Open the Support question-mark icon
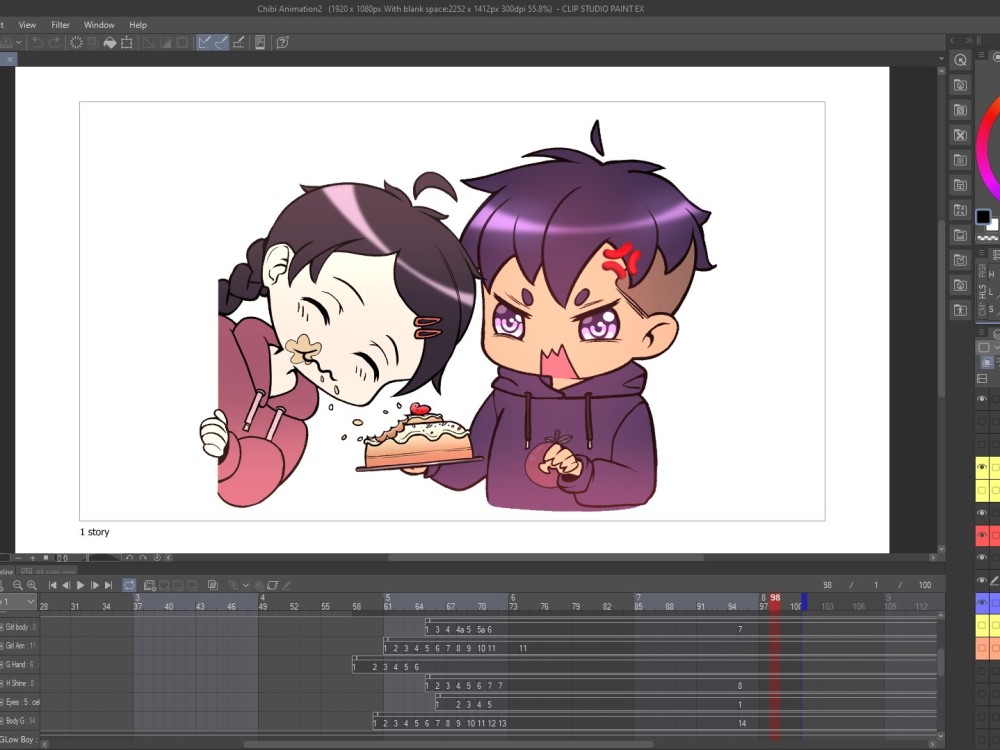Image resolution: width=1000 pixels, height=750 pixels. tap(283, 43)
